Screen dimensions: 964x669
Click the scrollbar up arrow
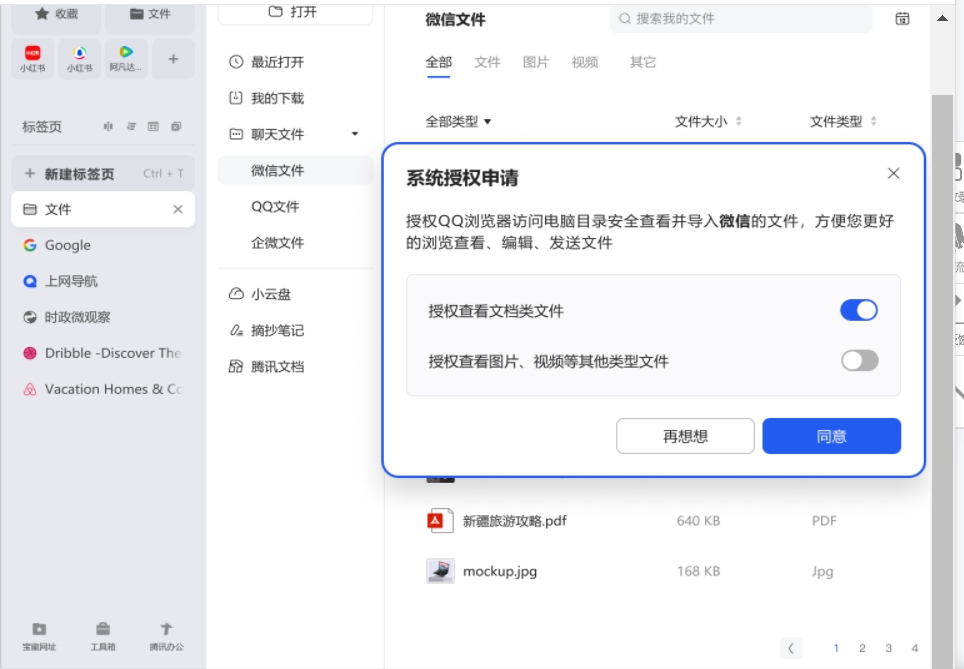(942, 18)
